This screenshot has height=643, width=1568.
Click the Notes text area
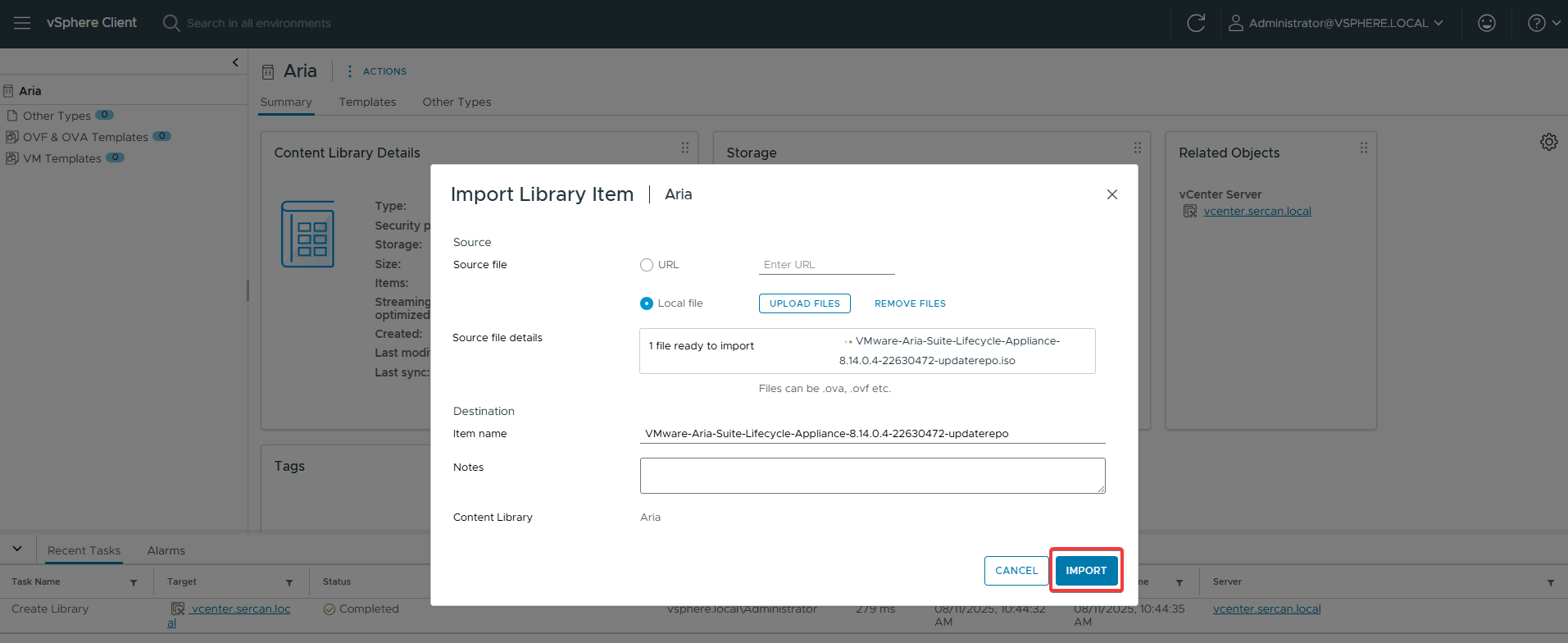pos(872,476)
